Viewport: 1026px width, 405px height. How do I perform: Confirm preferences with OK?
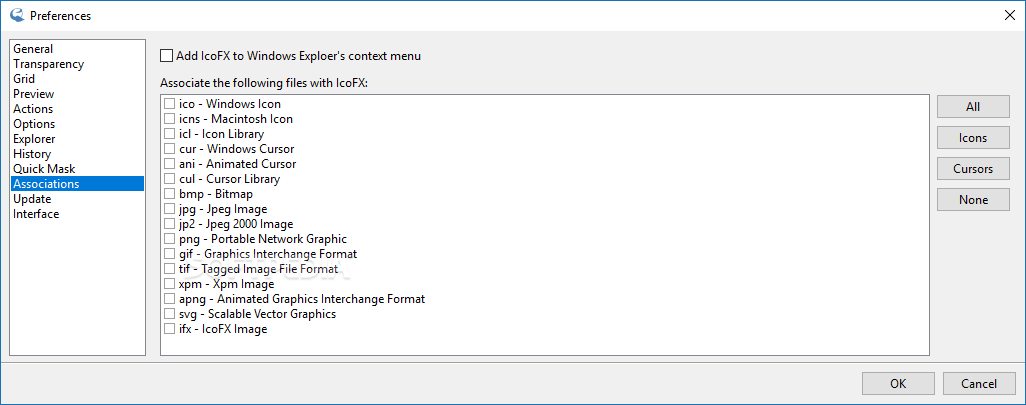(x=898, y=384)
